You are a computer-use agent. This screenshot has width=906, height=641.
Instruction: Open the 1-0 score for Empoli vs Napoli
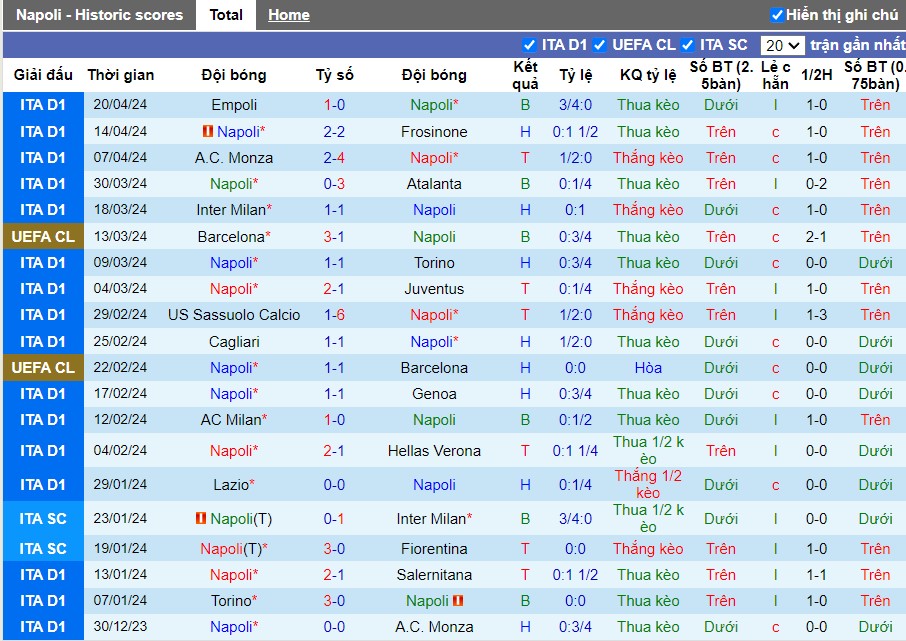334,105
